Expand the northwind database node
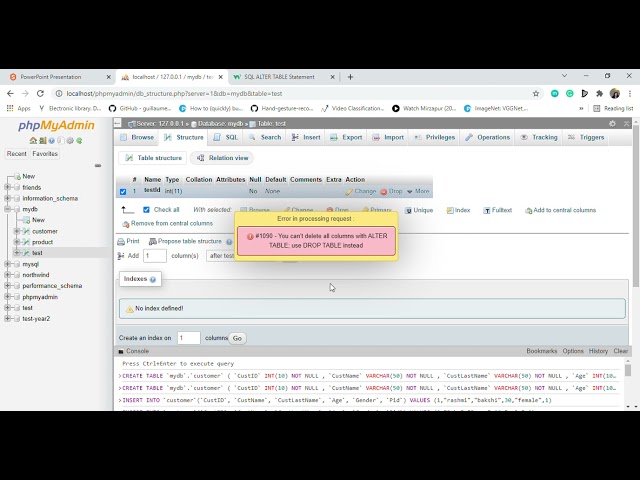The image size is (640, 480). tap(7, 275)
